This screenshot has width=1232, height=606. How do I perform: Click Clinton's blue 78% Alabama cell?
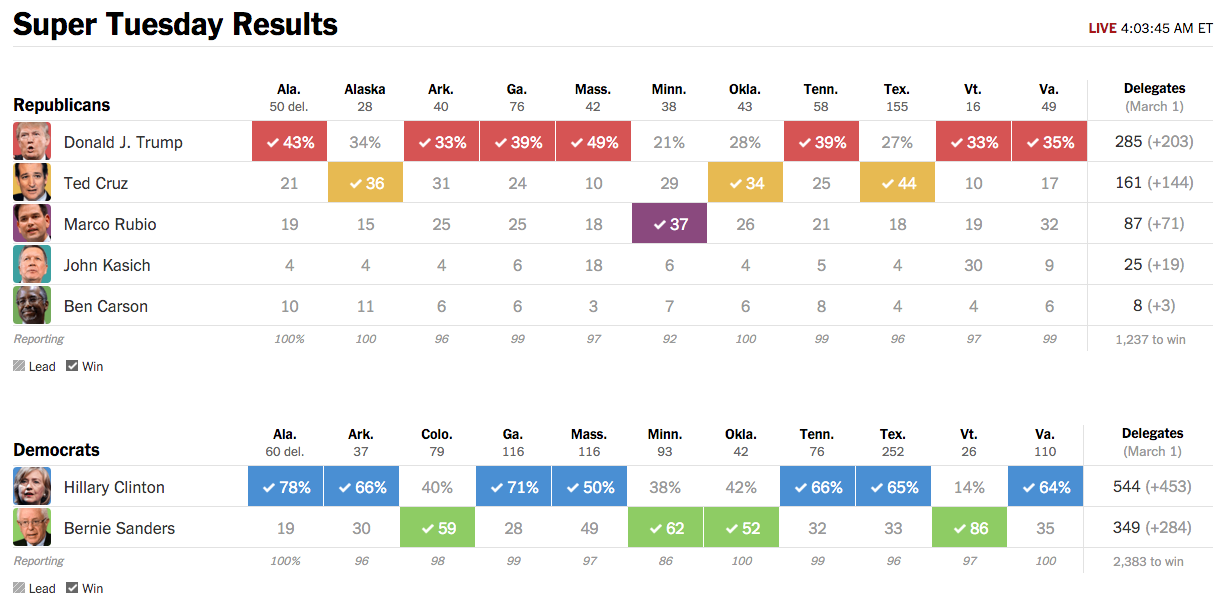pyautogui.click(x=285, y=487)
